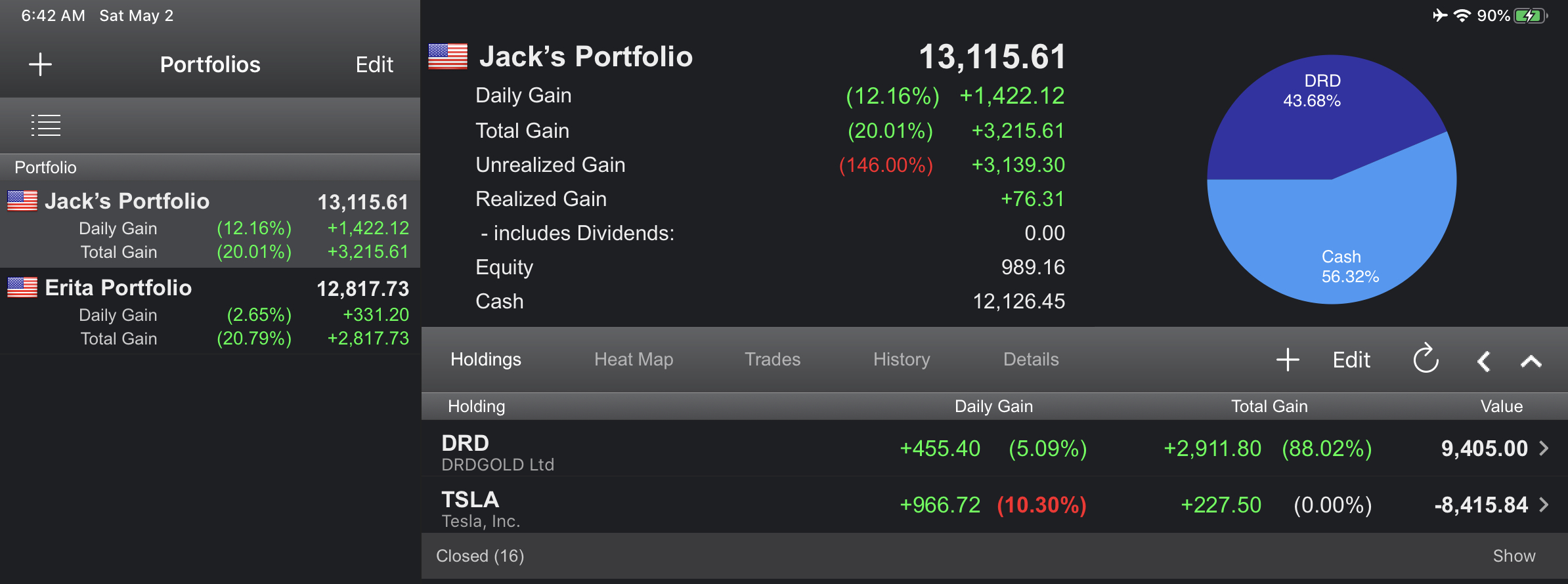The height and width of the screenshot is (584, 1568).
Task: Collapse the panel with up chevron
Action: point(1531,361)
